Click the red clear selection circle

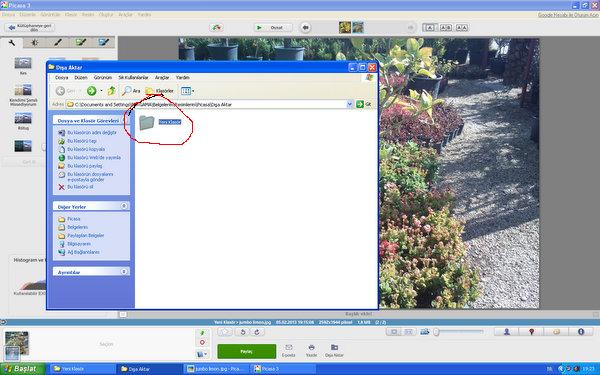(202, 342)
